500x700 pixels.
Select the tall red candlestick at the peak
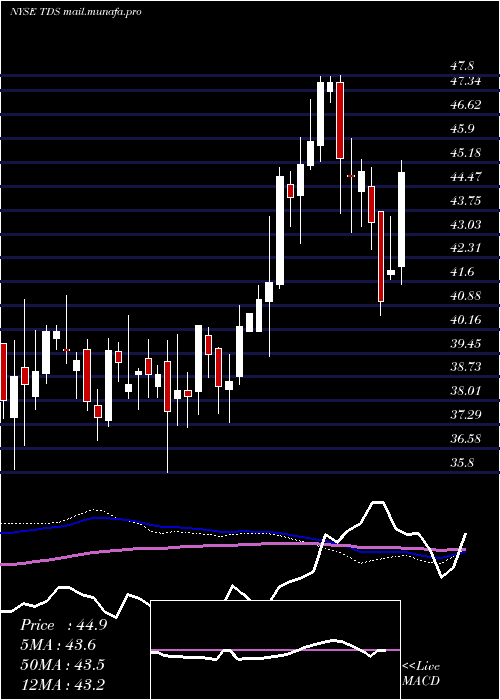[340, 121]
